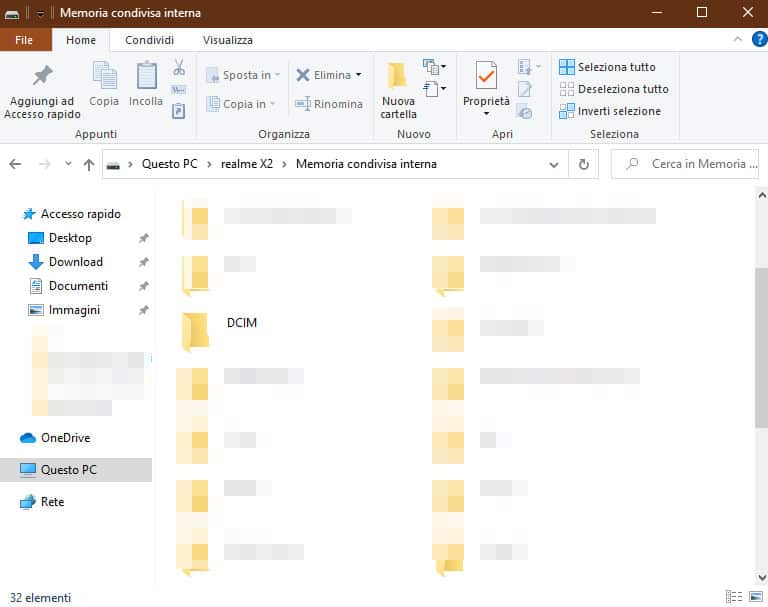The image size is (768, 607).
Task: Open the address bar history dropdown
Action: [x=554, y=164]
